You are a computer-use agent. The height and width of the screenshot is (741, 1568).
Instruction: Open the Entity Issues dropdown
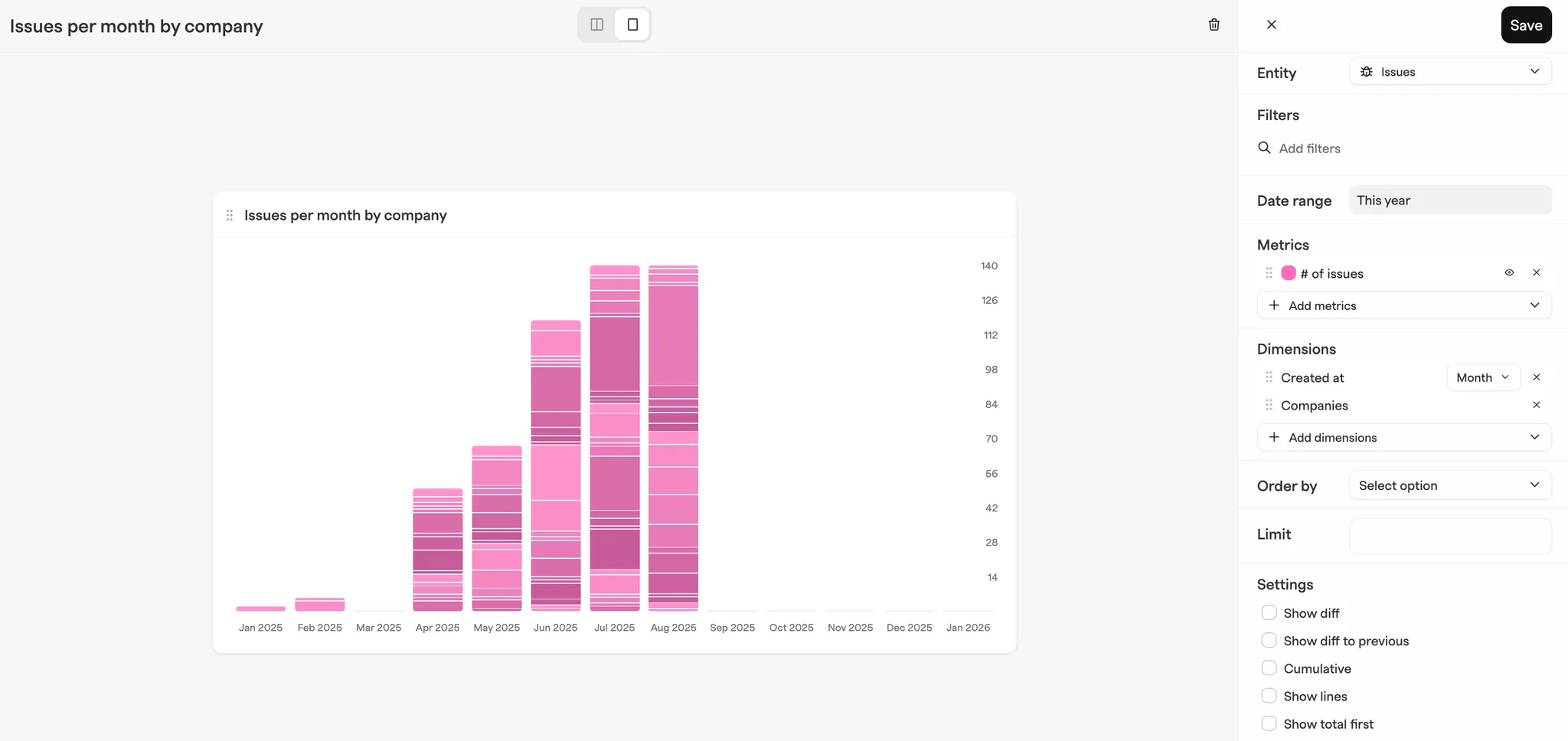(x=1450, y=72)
